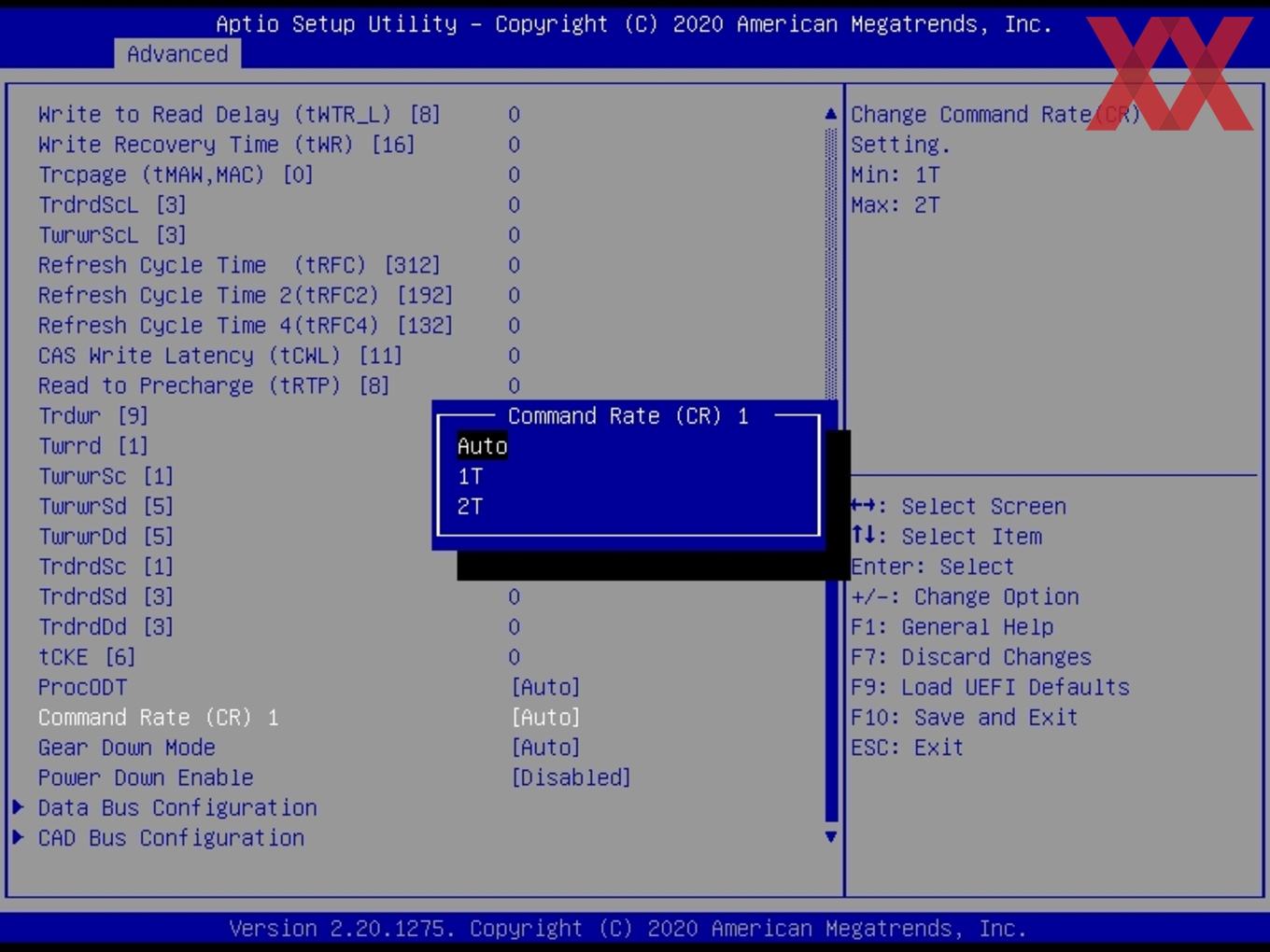Click Select Screen arrows hint
This screenshot has width=1270, height=952.
click(x=958, y=506)
